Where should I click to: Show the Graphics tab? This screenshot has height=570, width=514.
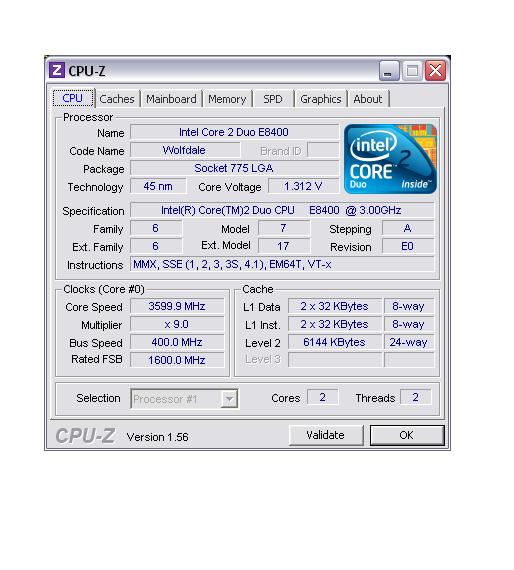(x=321, y=99)
